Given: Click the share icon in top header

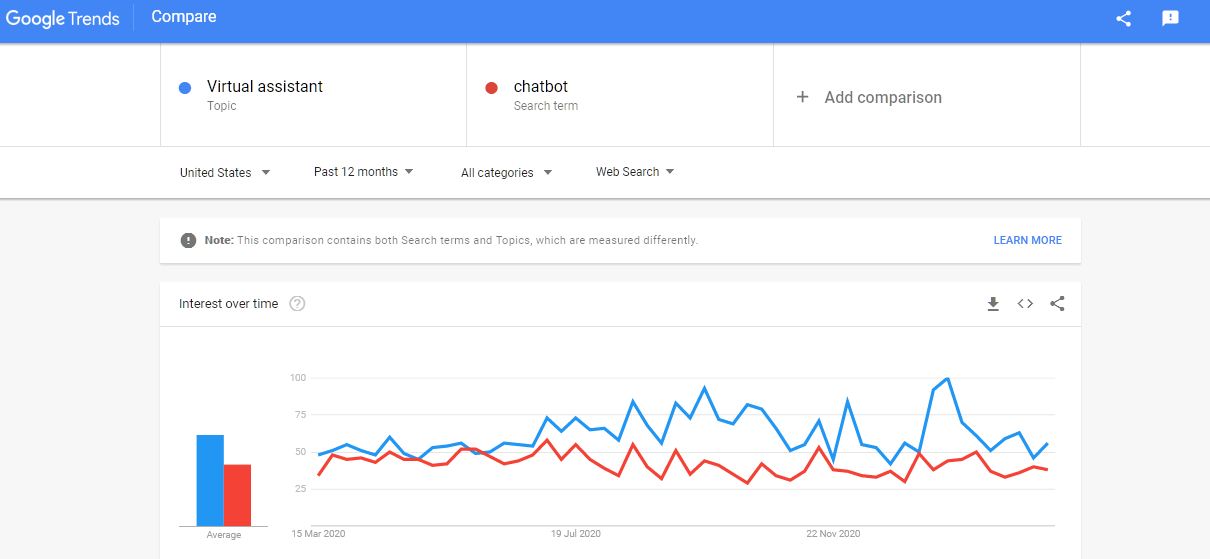Looking at the screenshot, I should pos(1124,18).
